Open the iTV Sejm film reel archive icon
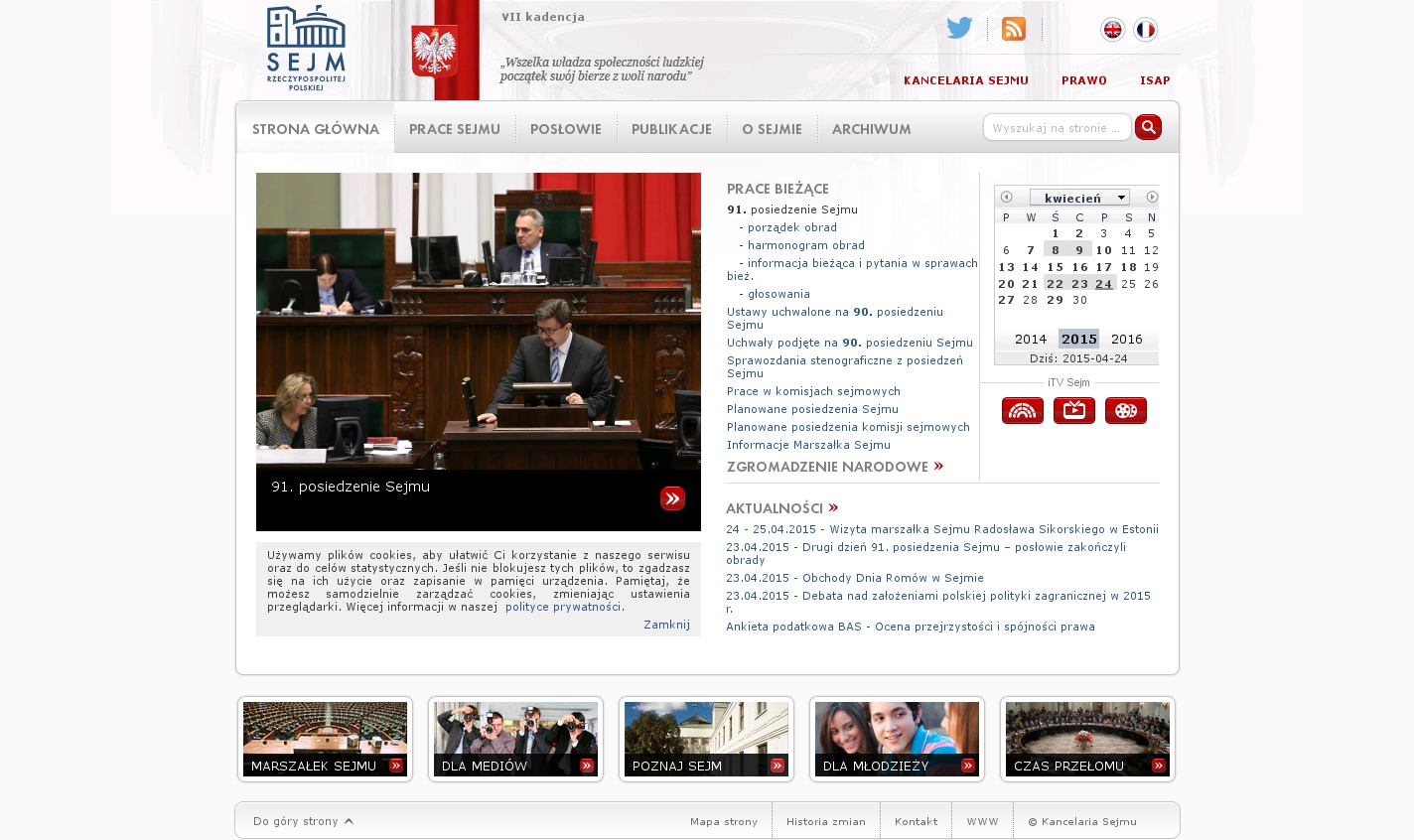1414x840 pixels. pos(1125,410)
